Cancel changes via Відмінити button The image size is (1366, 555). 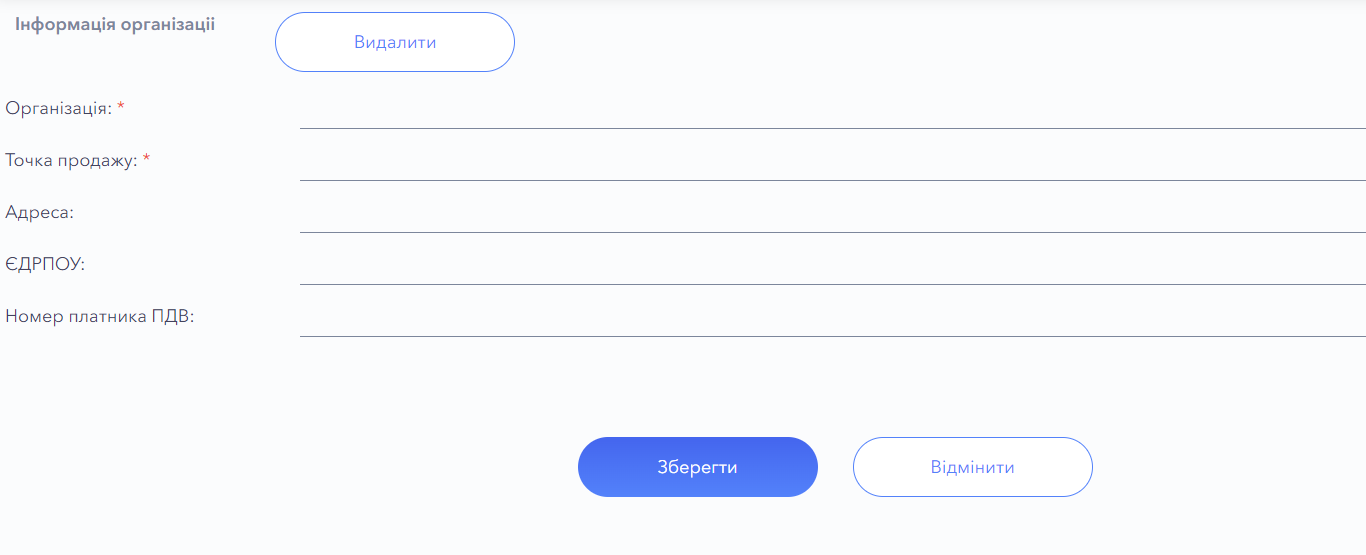pyautogui.click(x=972, y=467)
